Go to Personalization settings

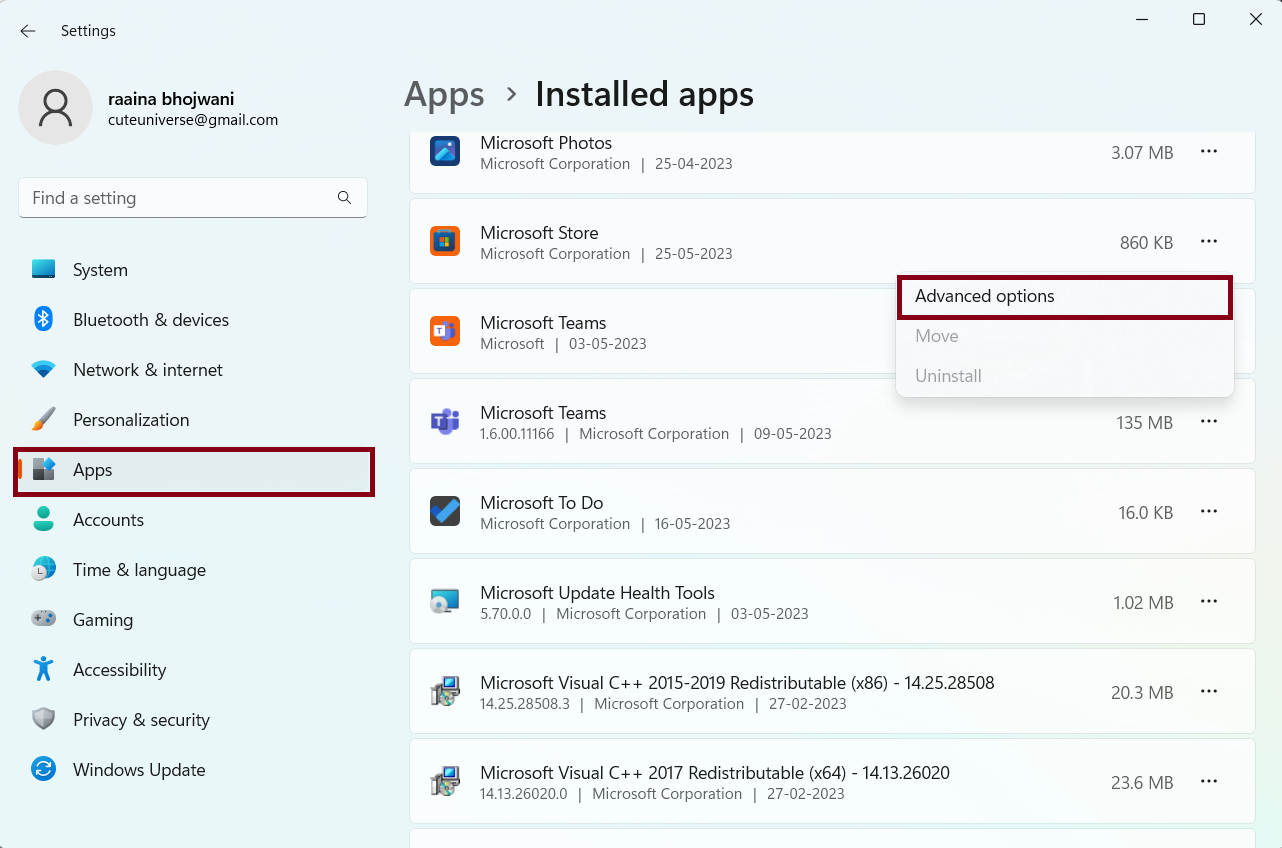(x=130, y=420)
